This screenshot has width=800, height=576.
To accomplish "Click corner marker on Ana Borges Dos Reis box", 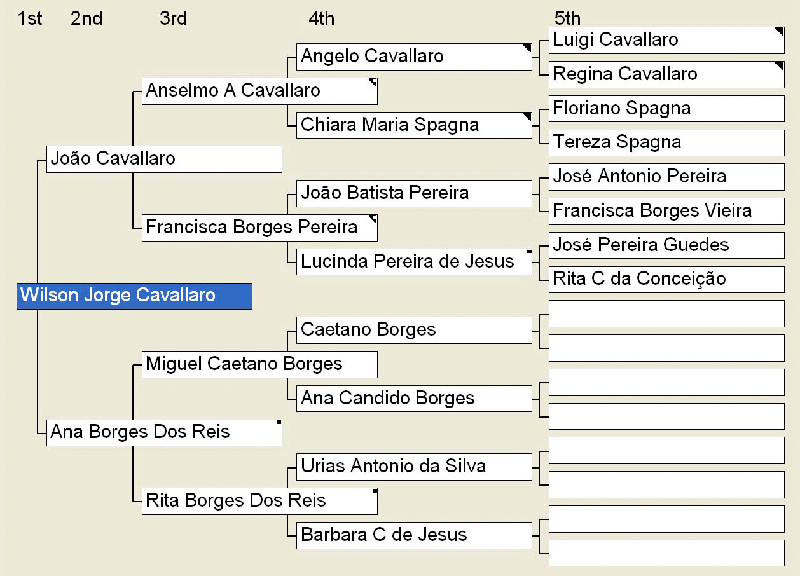I will [x=279, y=422].
